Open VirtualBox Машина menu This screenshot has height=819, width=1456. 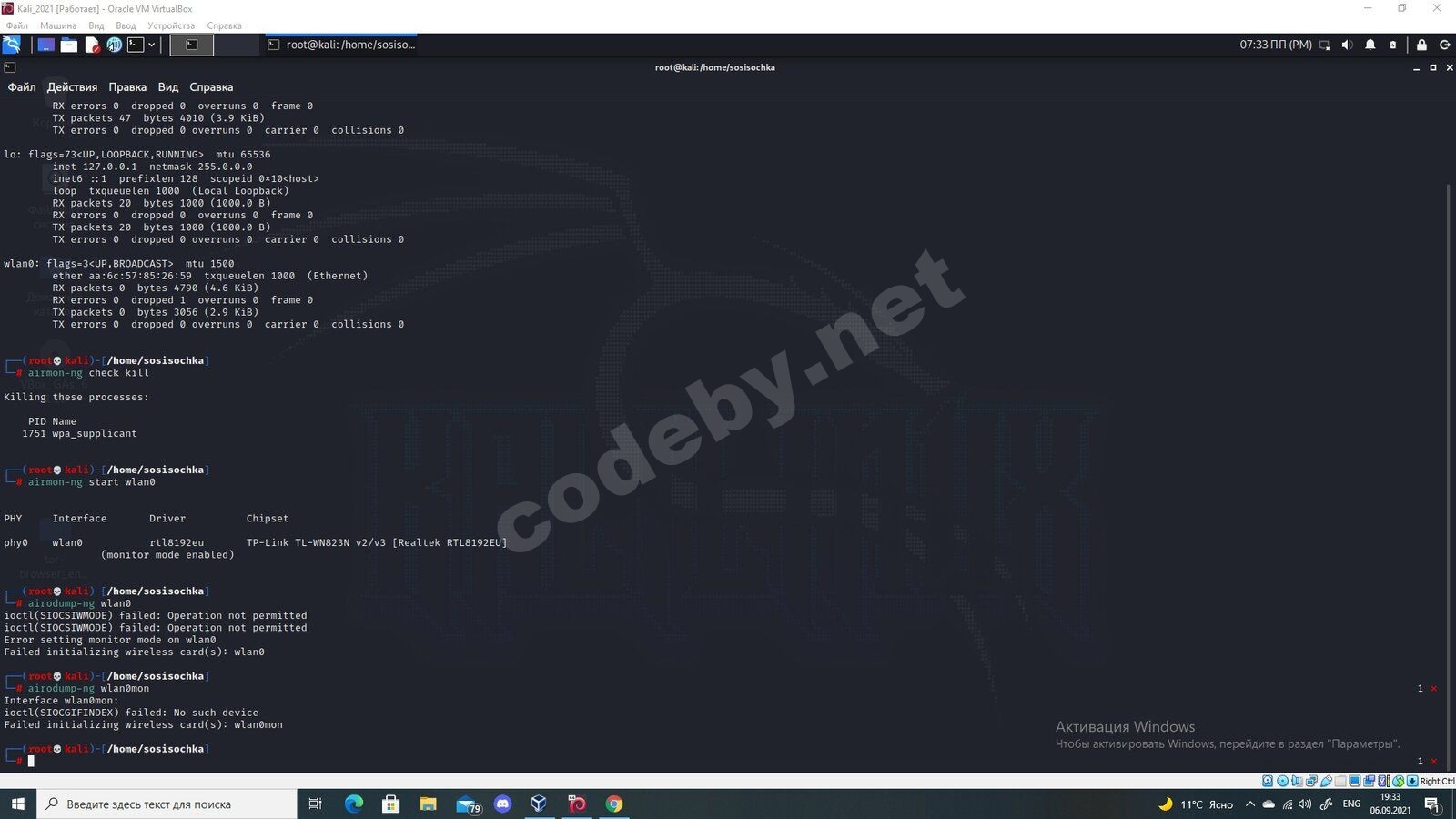[58, 25]
